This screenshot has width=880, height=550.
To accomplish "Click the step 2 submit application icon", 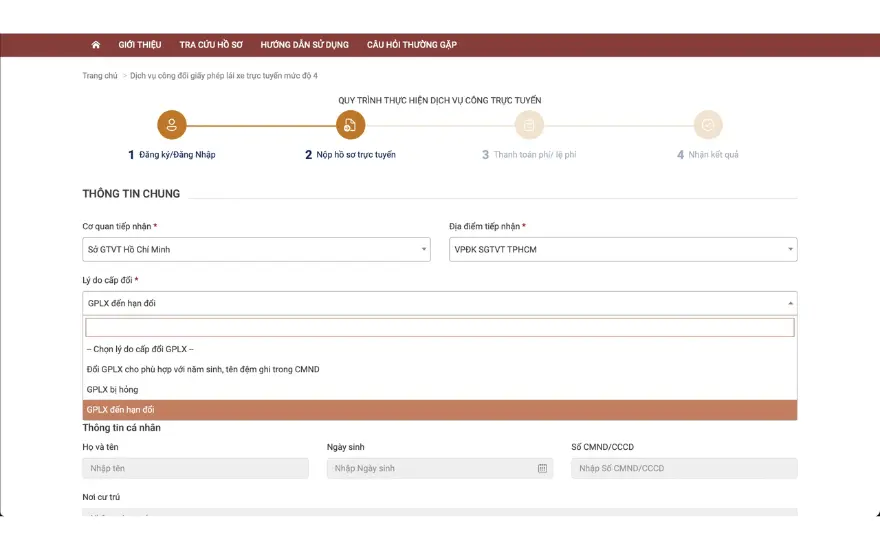I will 350,125.
